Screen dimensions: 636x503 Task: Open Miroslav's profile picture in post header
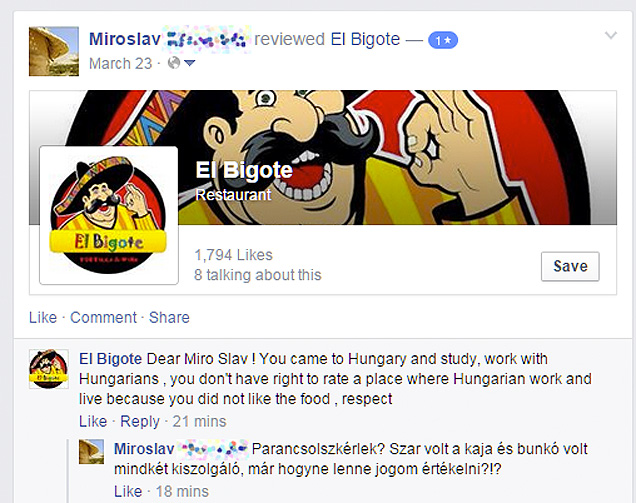pos(54,51)
